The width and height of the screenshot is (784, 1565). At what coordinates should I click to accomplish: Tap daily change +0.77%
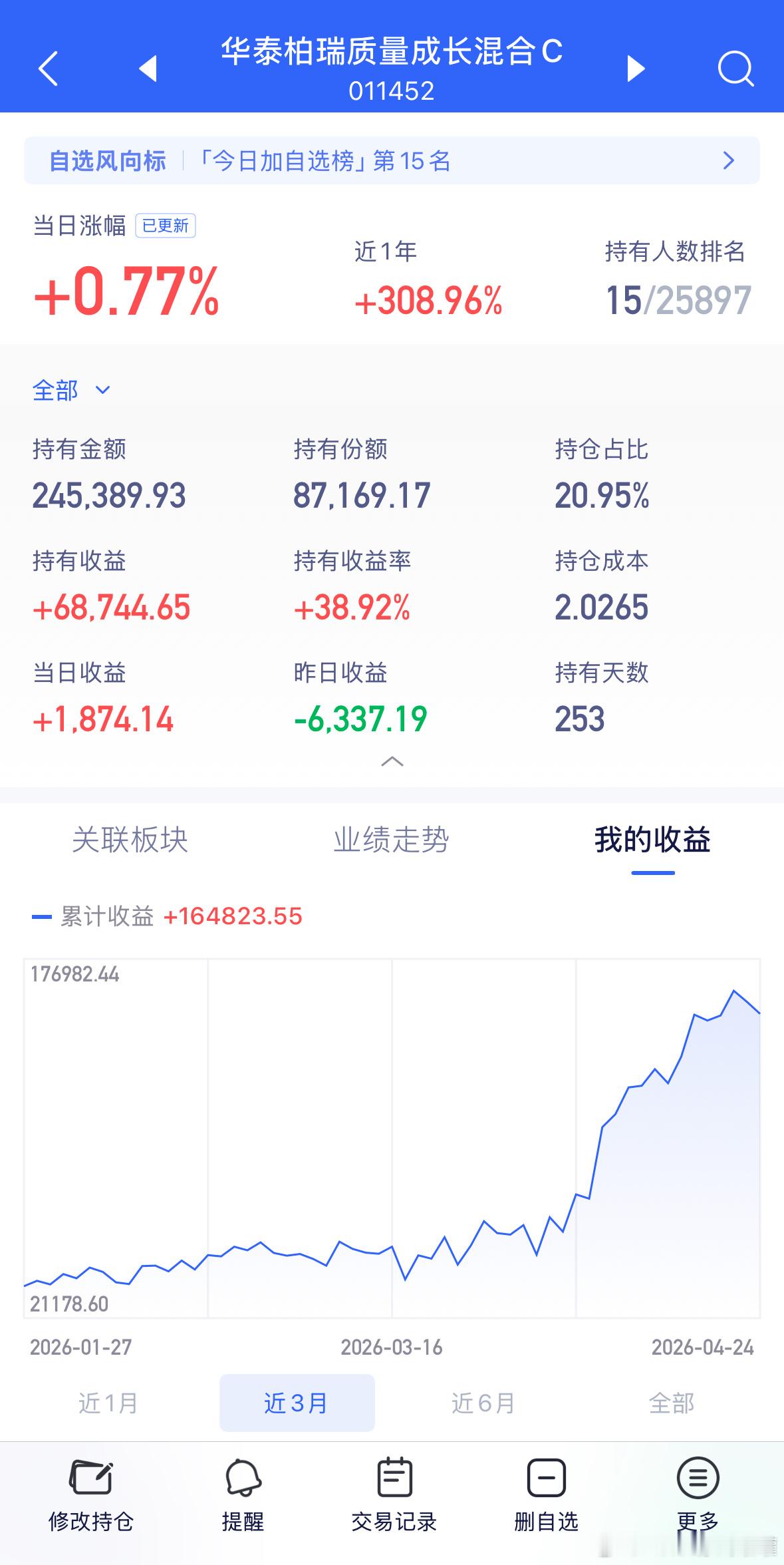point(126,291)
